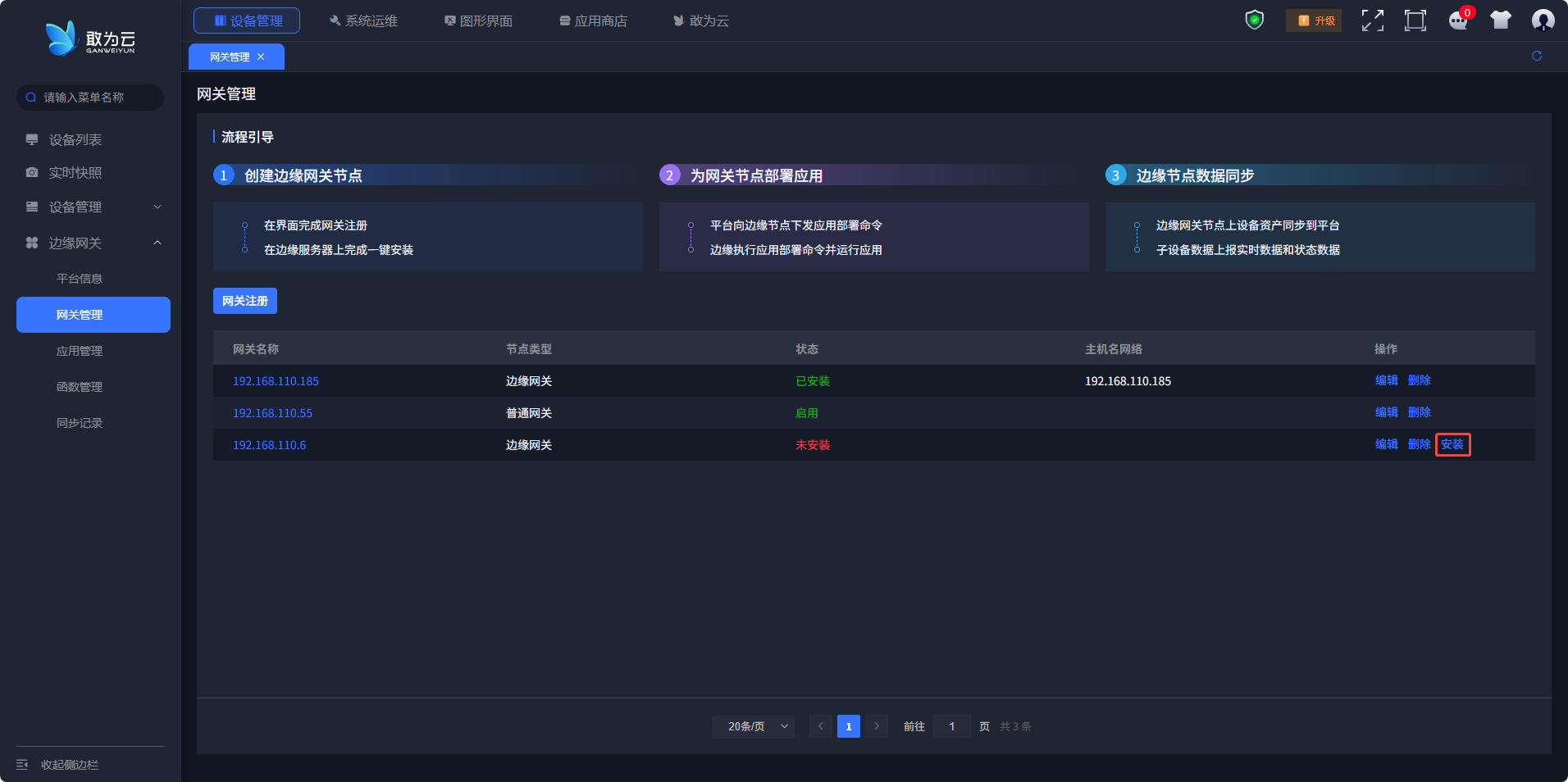Open the 应用商店 top menu
This screenshot has width=1568, height=782.
pos(593,20)
